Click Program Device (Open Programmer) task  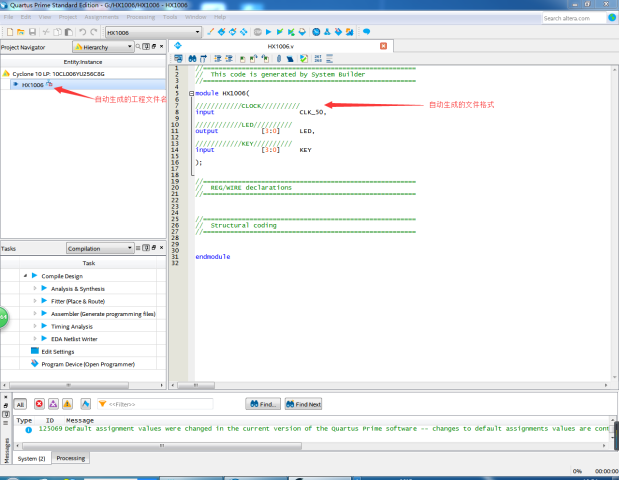pyautogui.click(x=88, y=364)
